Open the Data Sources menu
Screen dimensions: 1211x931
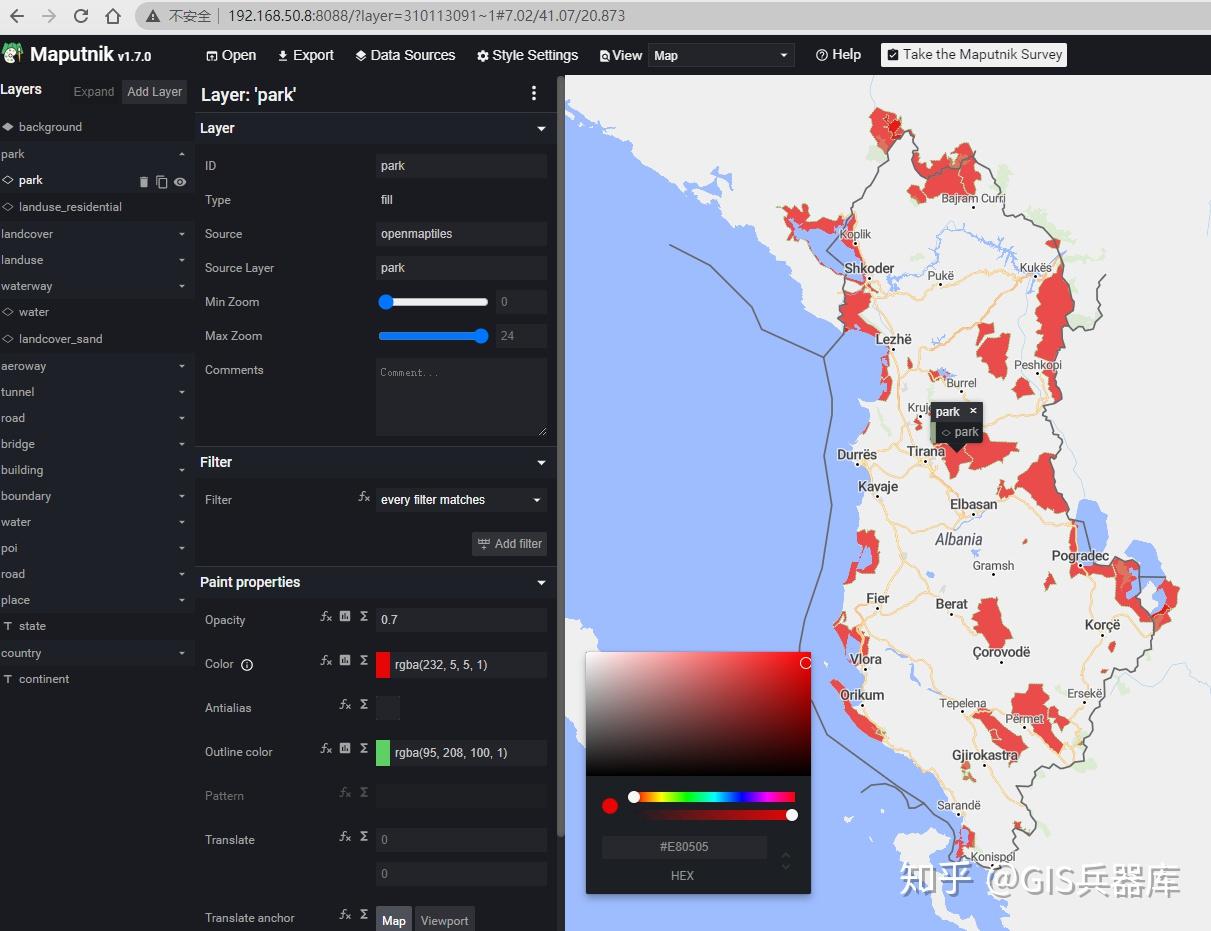405,56
